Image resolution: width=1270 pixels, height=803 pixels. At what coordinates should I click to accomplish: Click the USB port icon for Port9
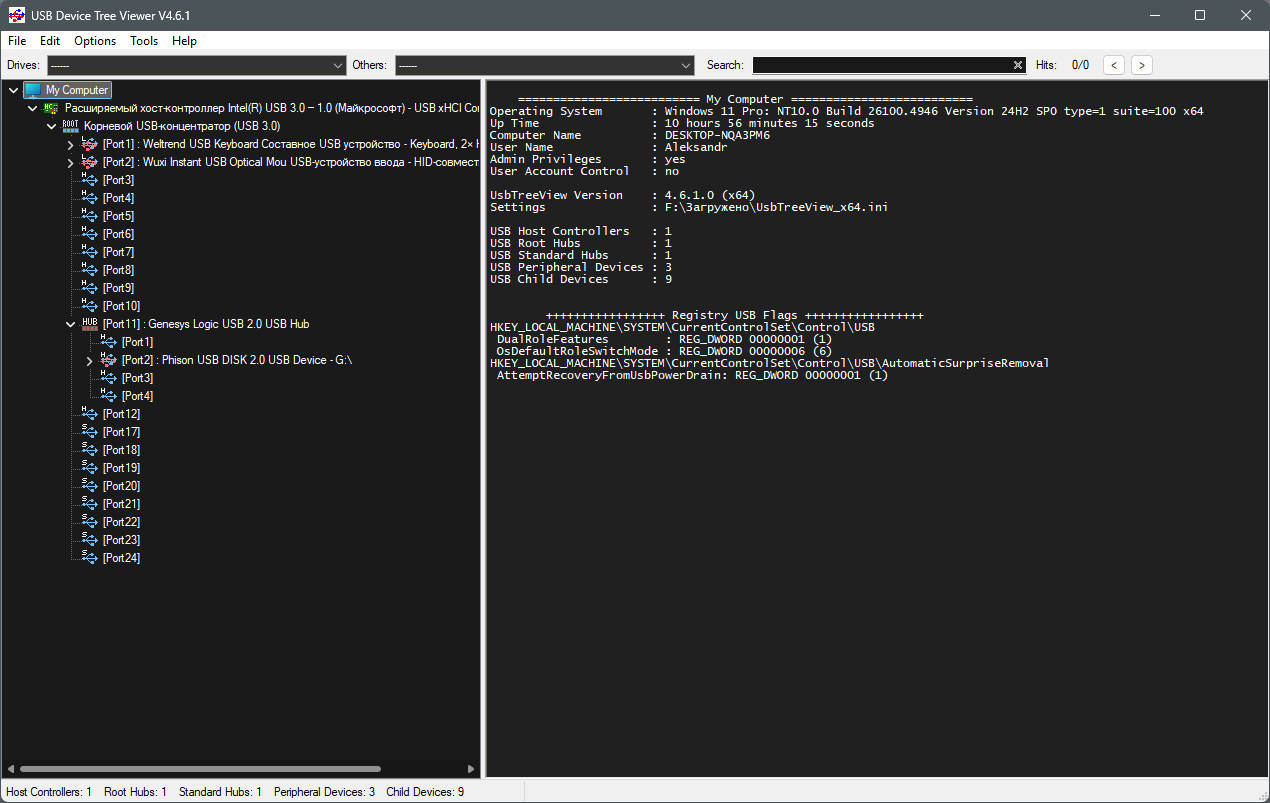pyautogui.click(x=89, y=288)
